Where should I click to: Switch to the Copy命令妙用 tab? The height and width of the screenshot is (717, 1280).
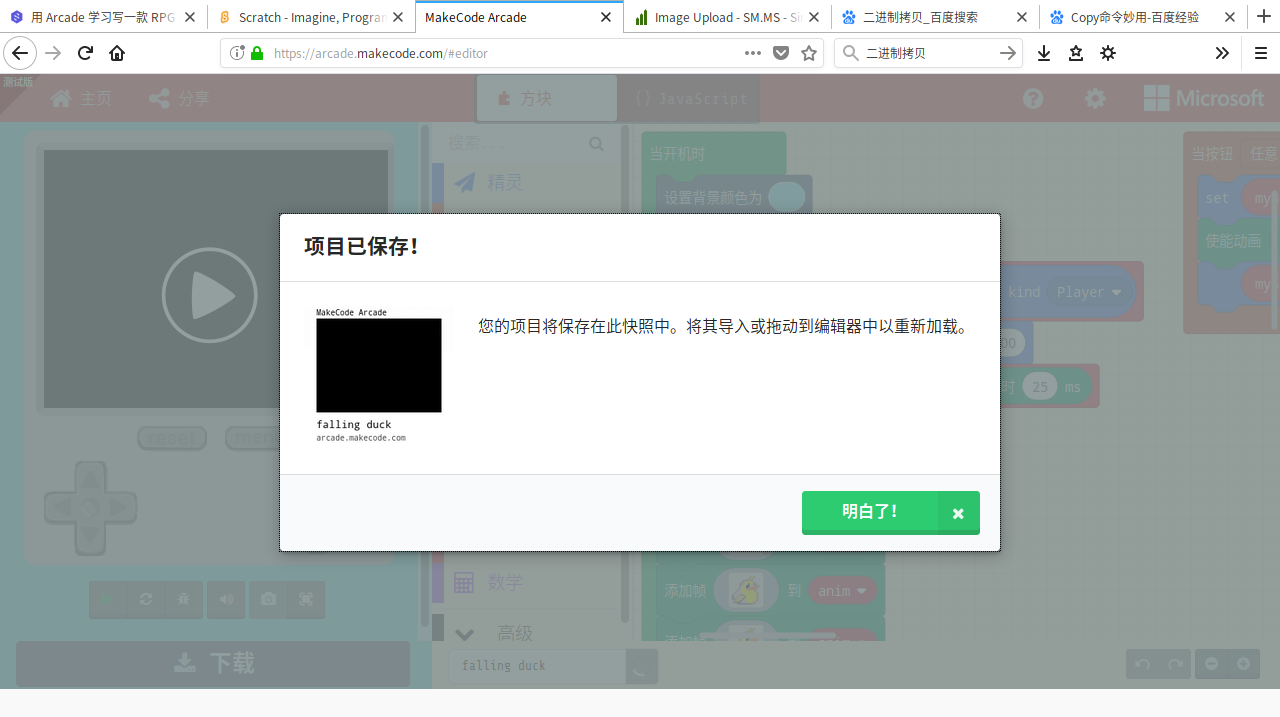[x=1142, y=17]
